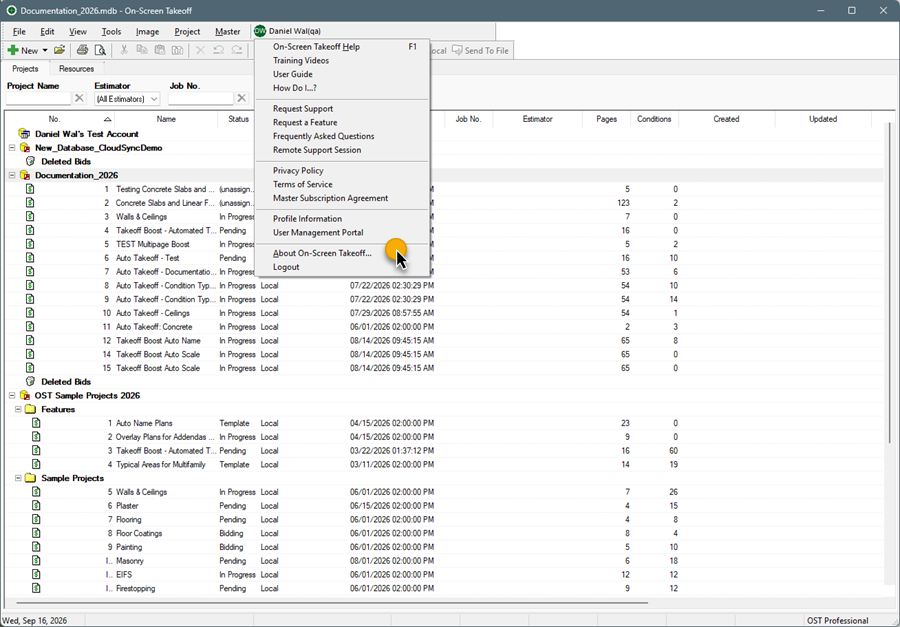Click the Documentation_2026 database icon

pyautogui.click(x=24, y=175)
